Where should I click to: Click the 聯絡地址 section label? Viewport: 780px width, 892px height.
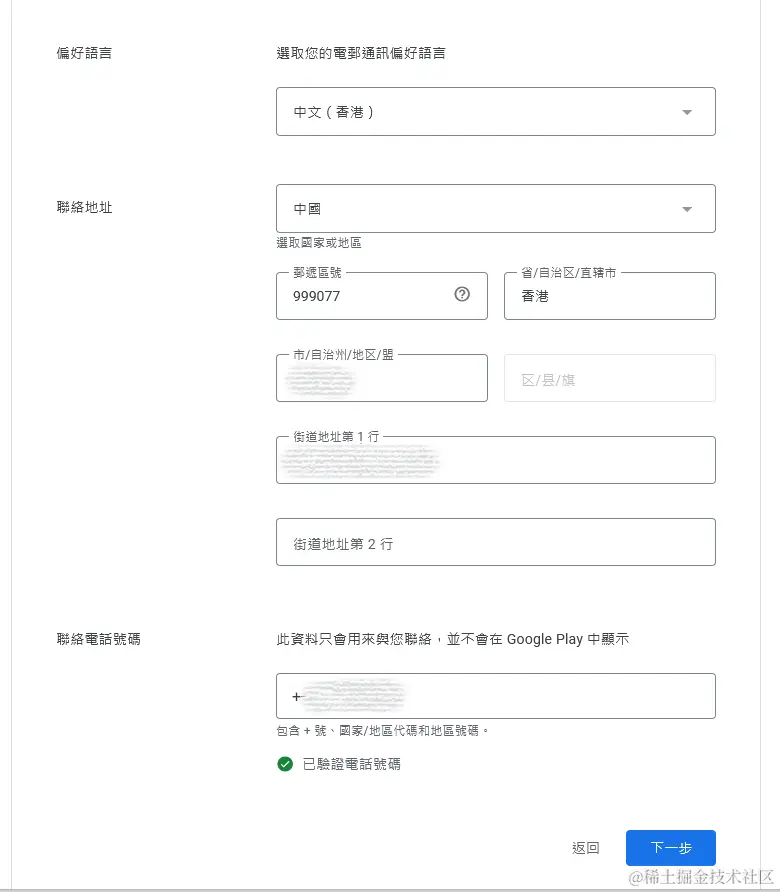coord(84,207)
